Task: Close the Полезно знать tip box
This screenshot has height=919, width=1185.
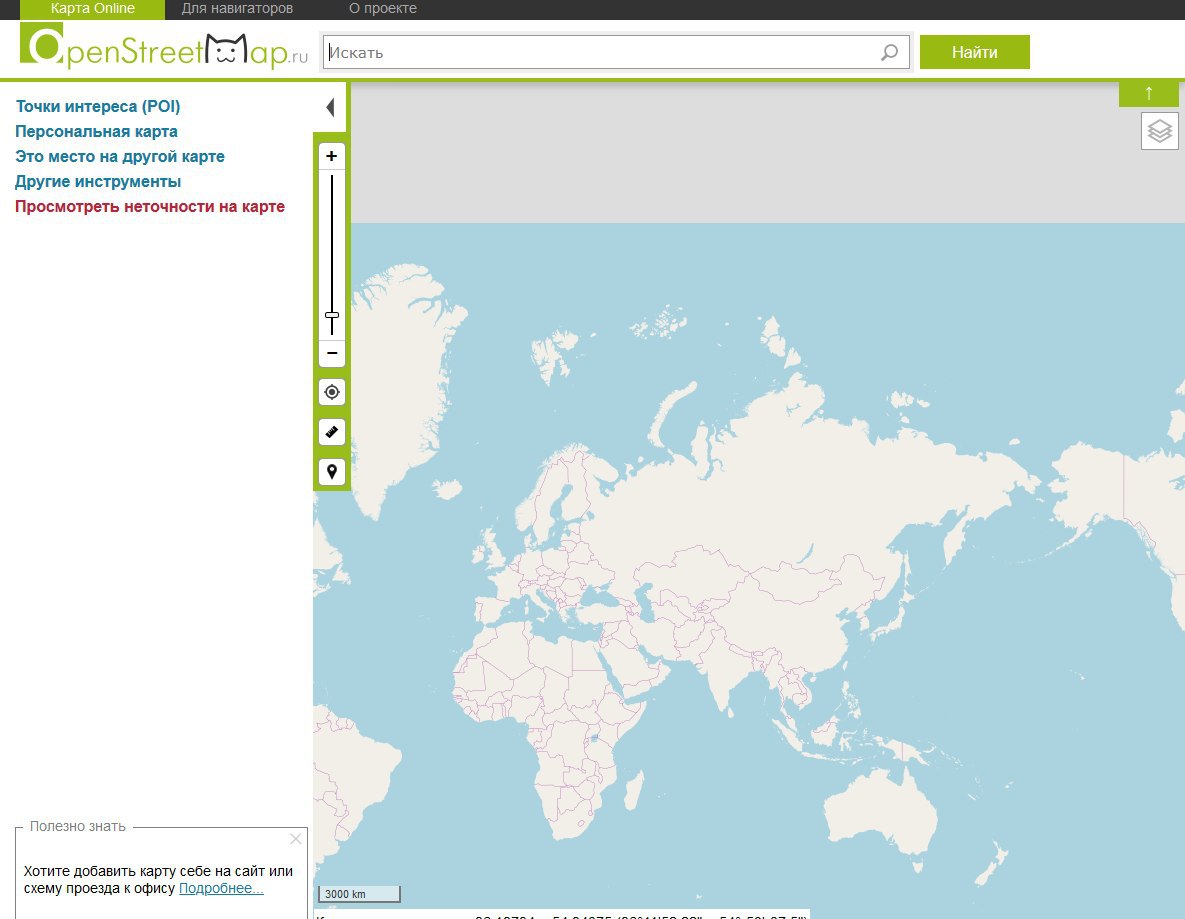Action: coord(295,839)
